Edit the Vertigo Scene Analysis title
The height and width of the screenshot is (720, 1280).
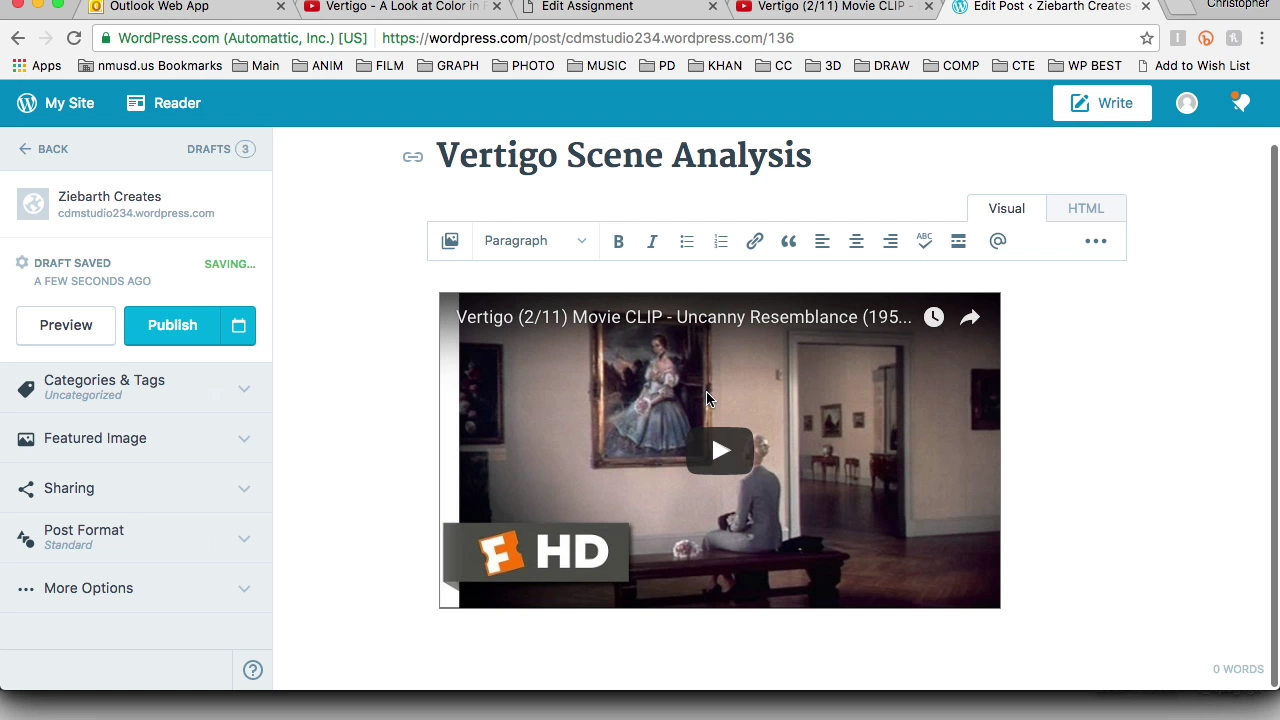point(624,156)
